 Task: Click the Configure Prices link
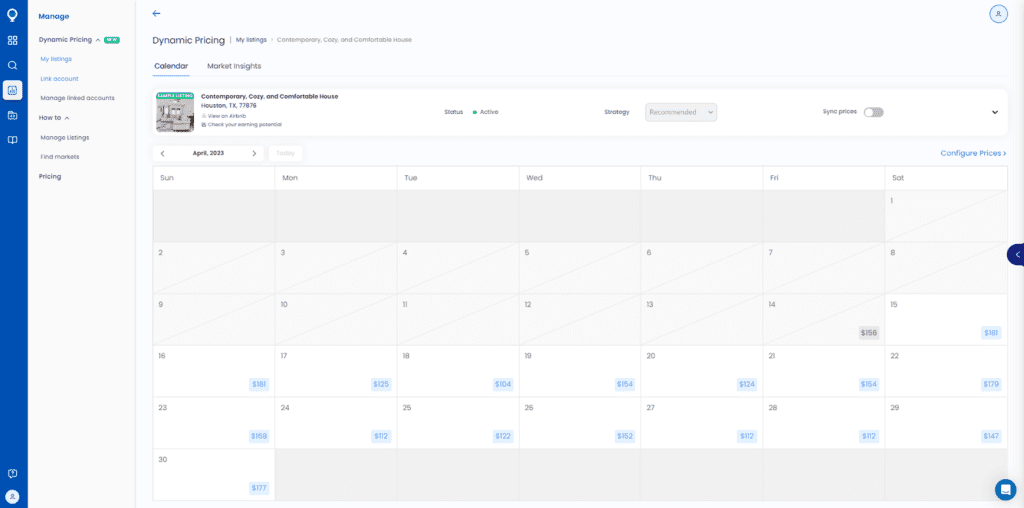coord(972,153)
